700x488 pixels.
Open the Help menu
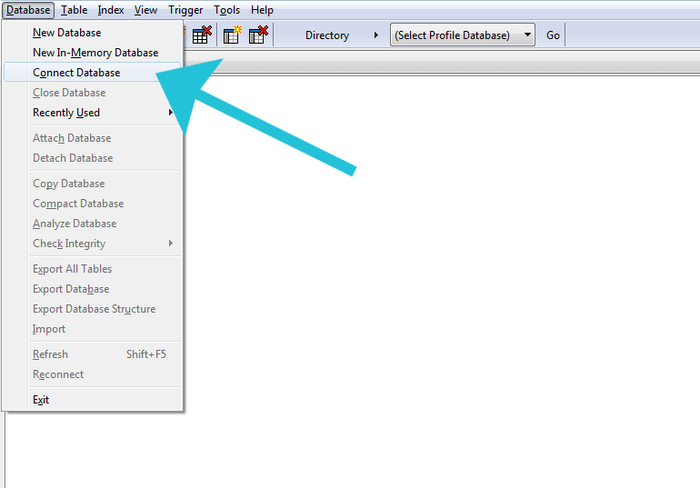(x=262, y=10)
